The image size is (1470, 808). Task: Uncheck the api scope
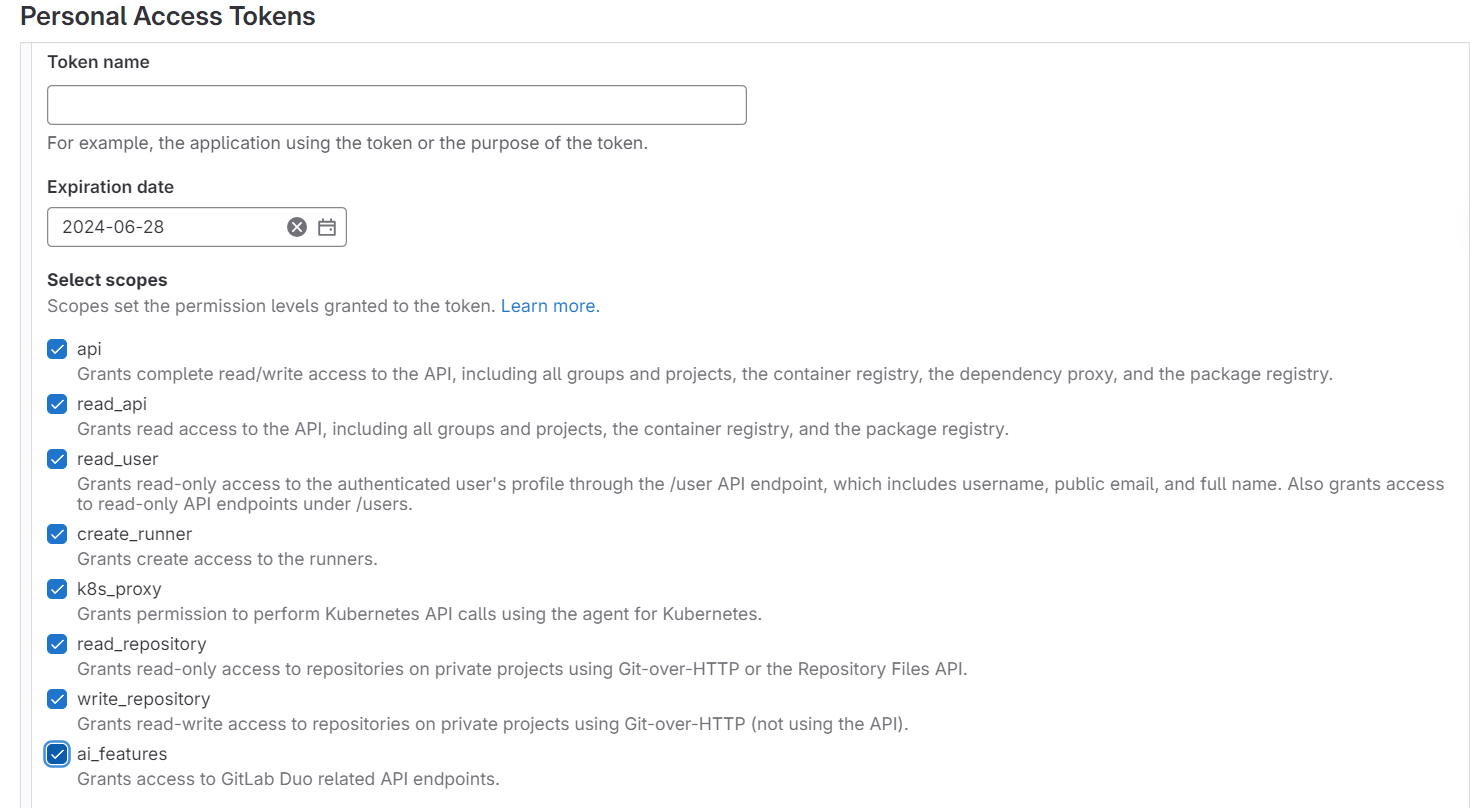pyautogui.click(x=57, y=349)
